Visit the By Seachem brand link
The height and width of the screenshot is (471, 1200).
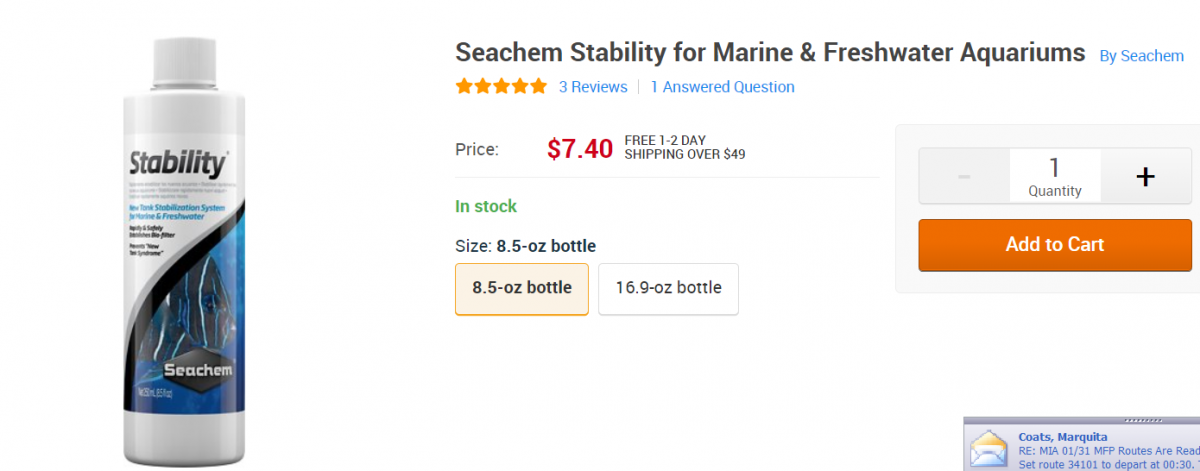pyautogui.click(x=1141, y=56)
